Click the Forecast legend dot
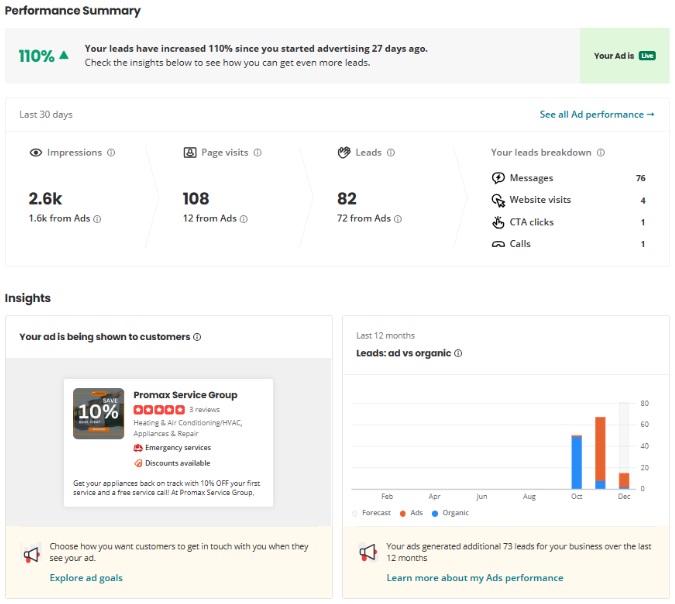 [355, 514]
